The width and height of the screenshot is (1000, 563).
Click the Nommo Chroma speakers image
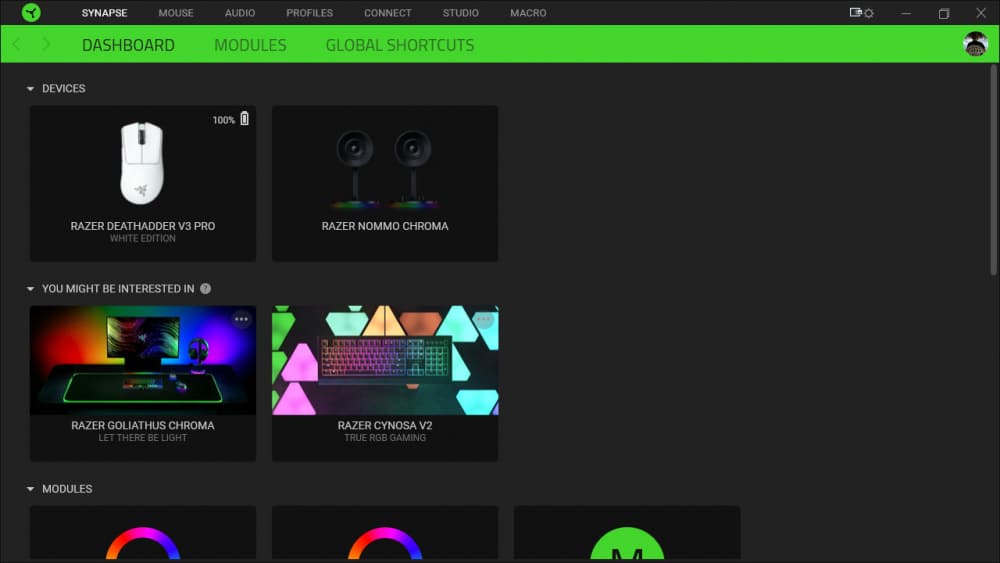385,169
